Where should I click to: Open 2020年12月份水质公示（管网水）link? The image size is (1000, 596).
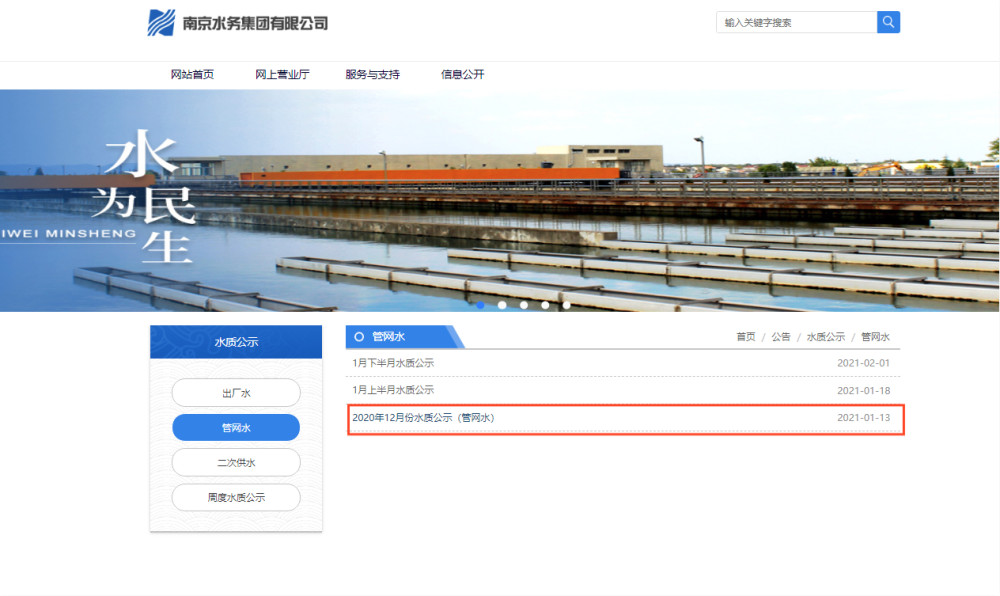(x=423, y=418)
